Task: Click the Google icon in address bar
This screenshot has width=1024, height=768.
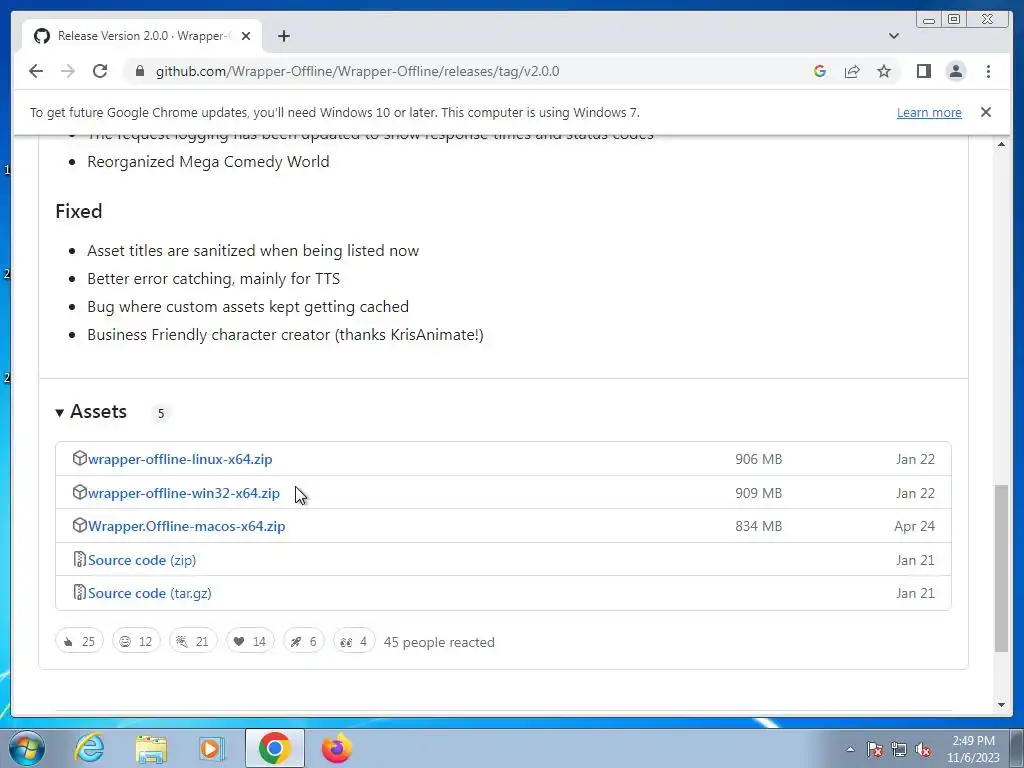Action: point(820,71)
